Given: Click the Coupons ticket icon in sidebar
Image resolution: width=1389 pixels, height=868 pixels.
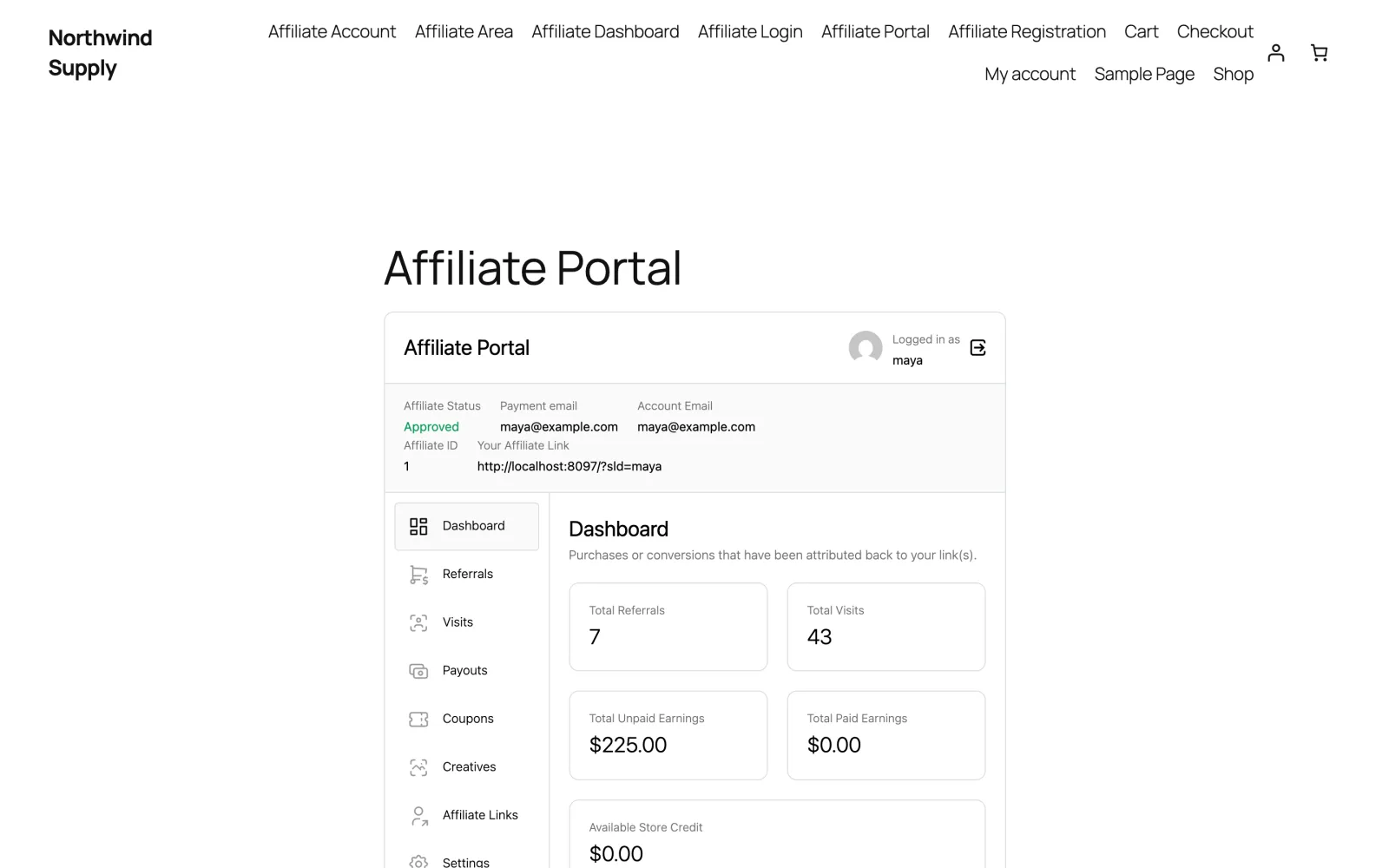Looking at the screenshot, I should tap(418, 719).
